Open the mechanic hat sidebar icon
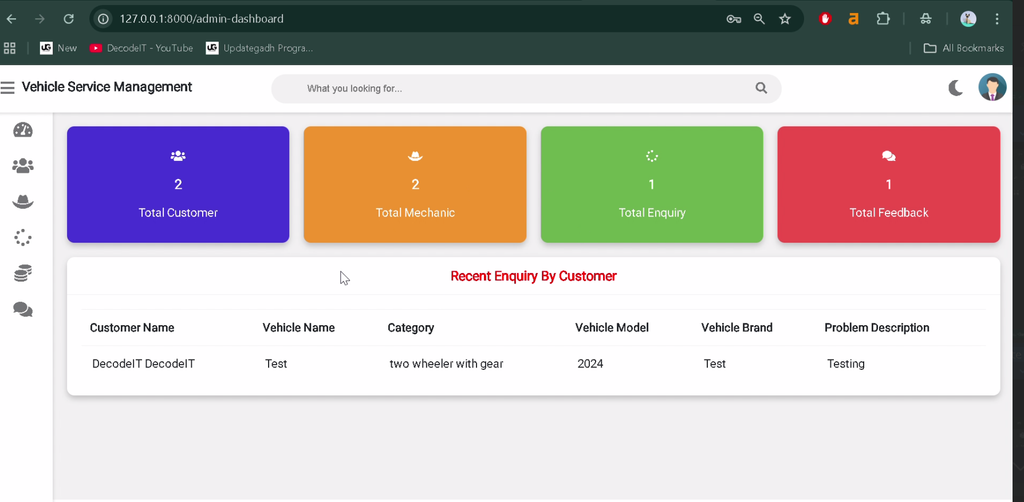 coord(23,202)
